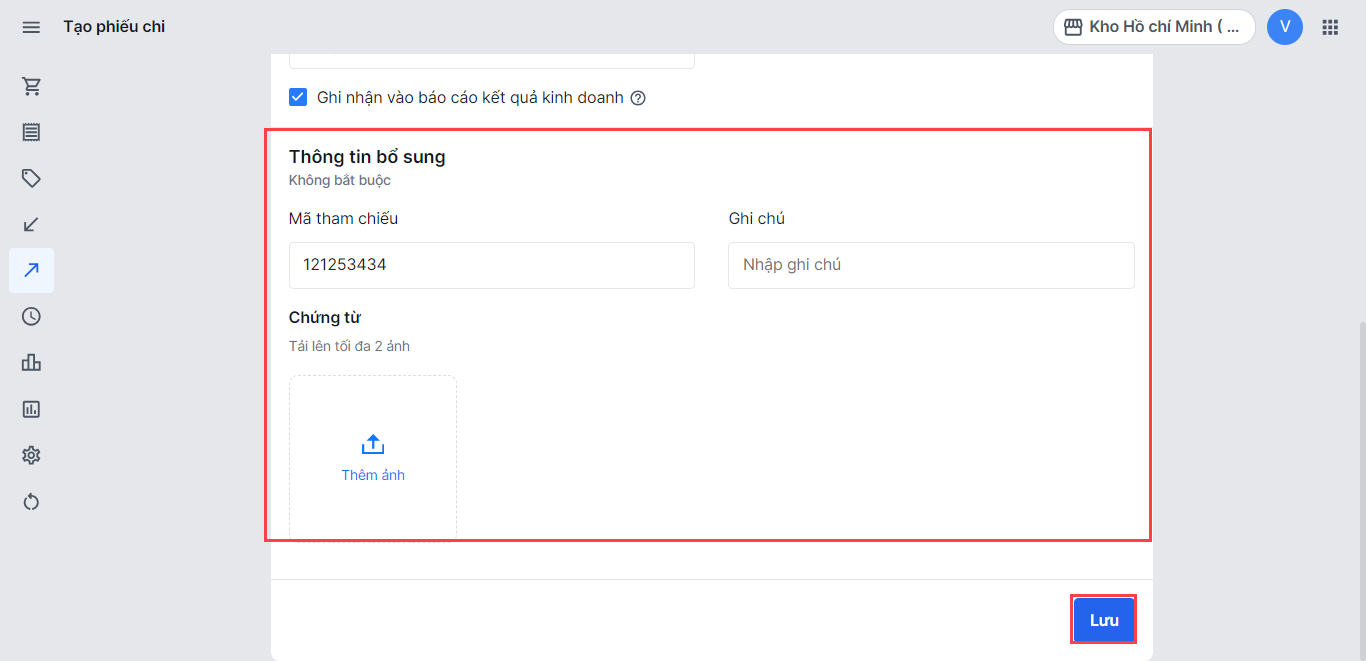Uncheck Ghi nhận vào báo cáo checkbox

(298, 97)
